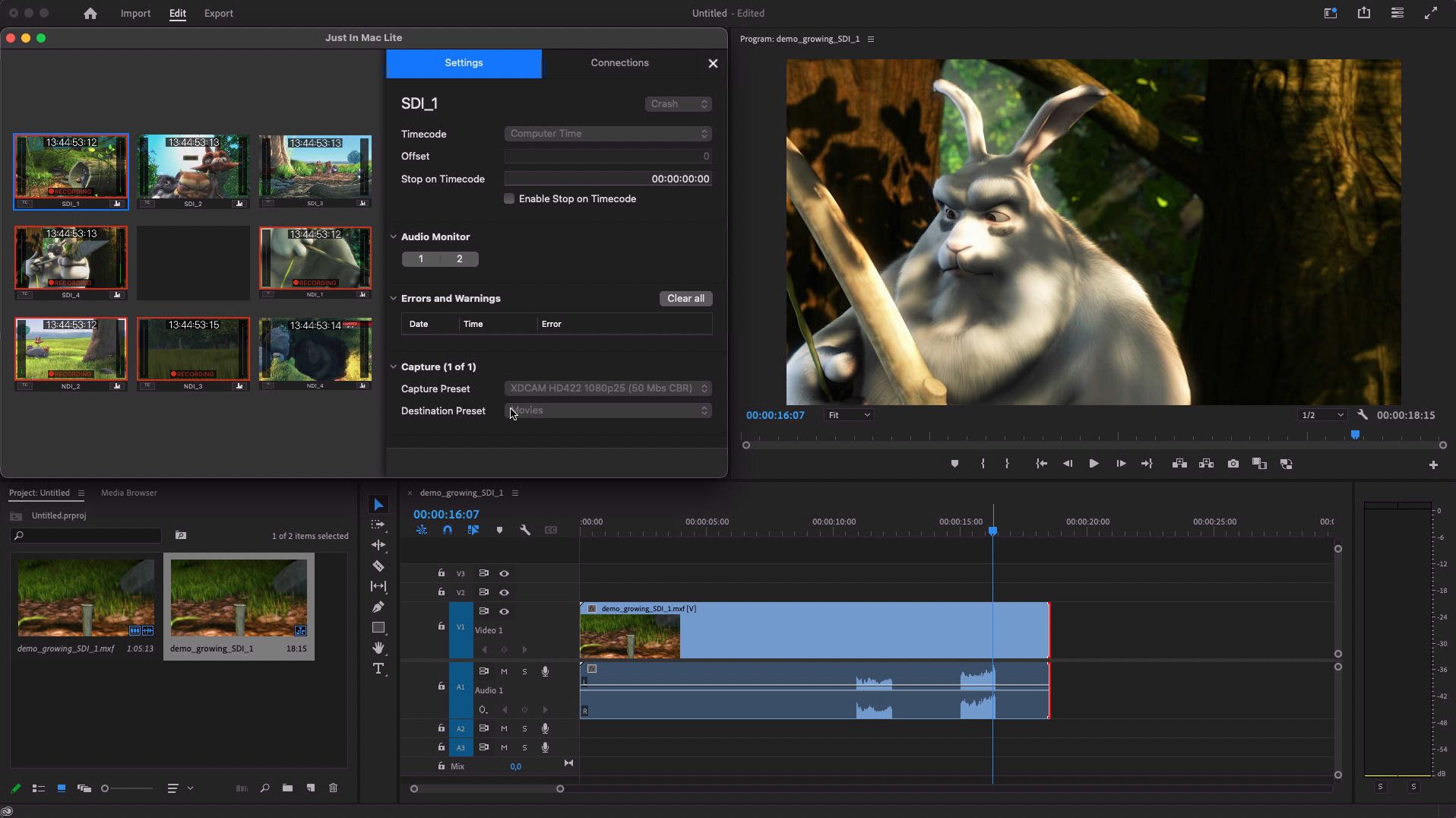Select the Pen tool
The height and width of the screenshot is (818, 1456).
pos(378,607)
